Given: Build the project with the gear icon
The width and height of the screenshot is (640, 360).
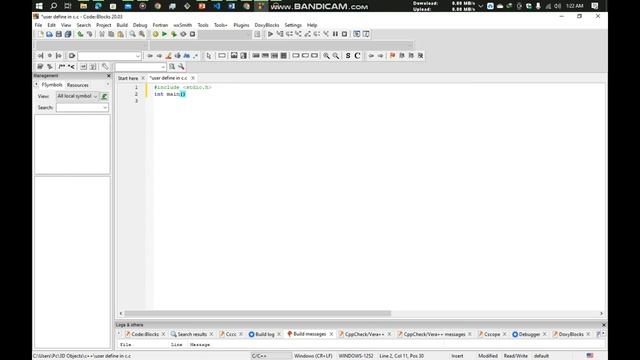Looking at the screenshot, I should click(156, 34).
